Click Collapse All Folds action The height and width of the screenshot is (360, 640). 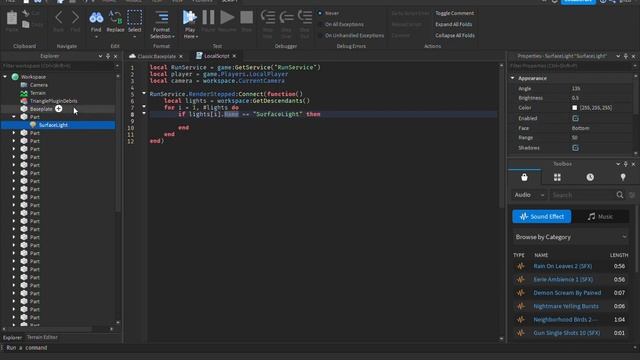coord(455,36)
